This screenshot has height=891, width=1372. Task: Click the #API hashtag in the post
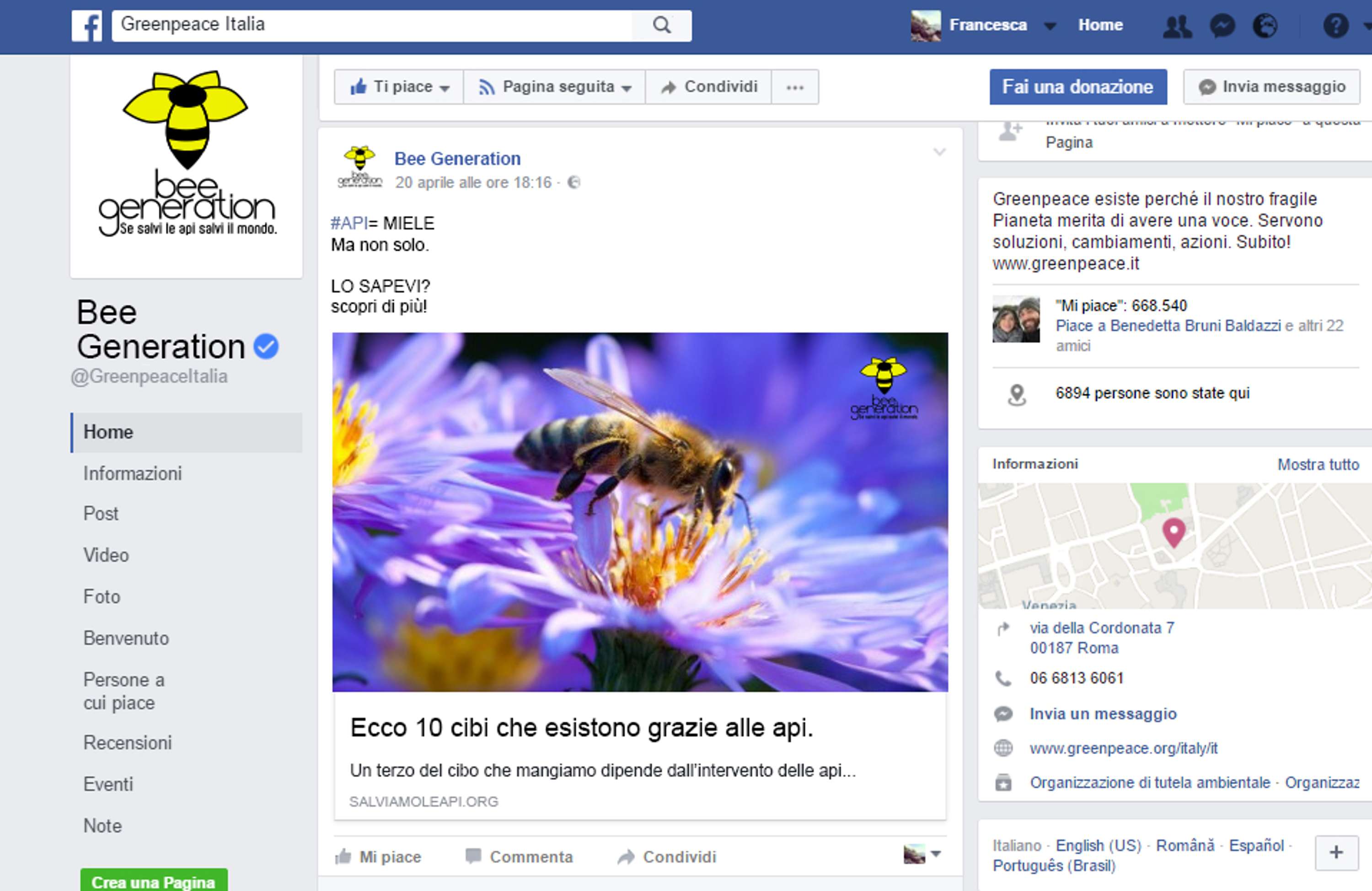349,223
